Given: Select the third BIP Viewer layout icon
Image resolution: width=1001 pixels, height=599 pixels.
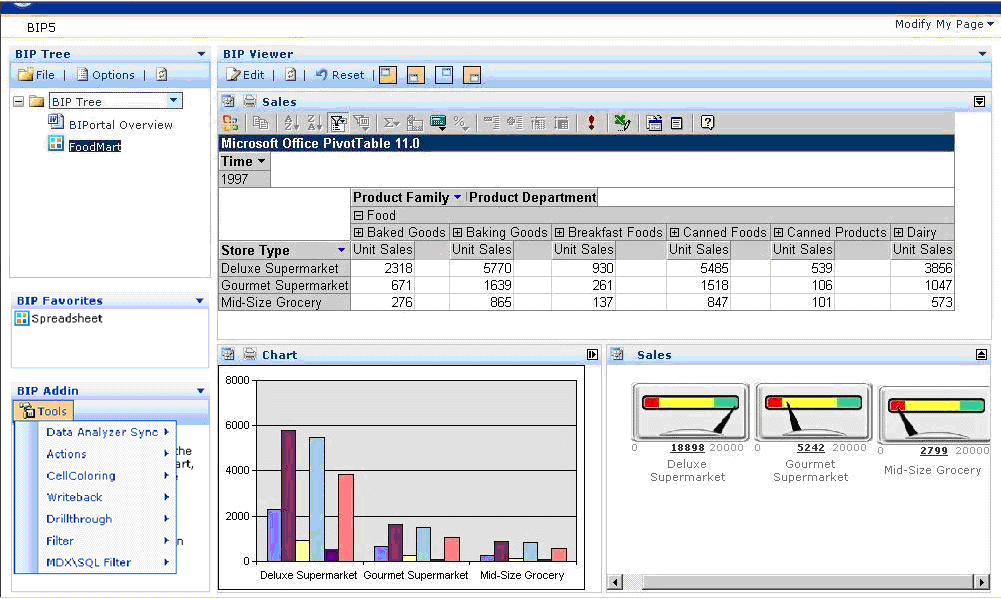Looking at the screenshot, I should coord(444,75).
